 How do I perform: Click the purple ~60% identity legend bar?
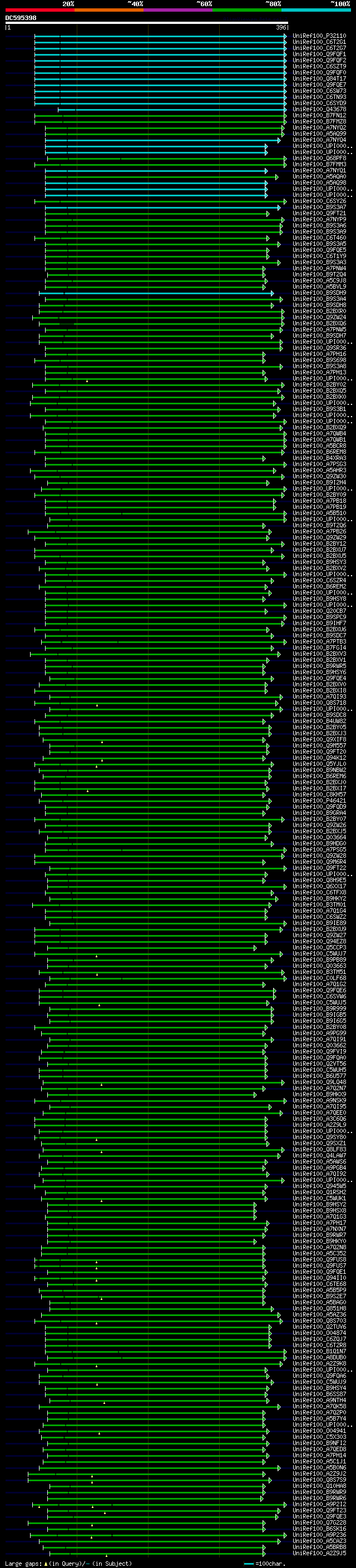click(177, 10)
